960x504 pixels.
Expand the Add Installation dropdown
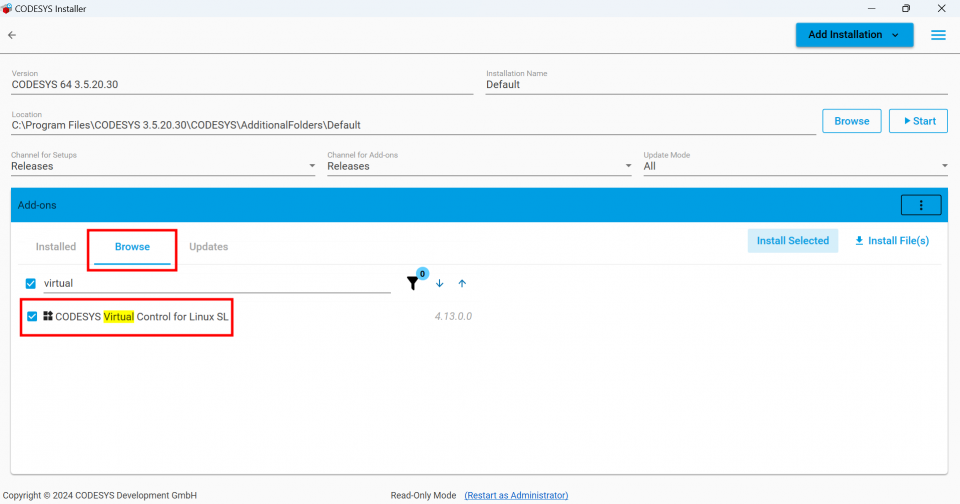coord(854,35)
